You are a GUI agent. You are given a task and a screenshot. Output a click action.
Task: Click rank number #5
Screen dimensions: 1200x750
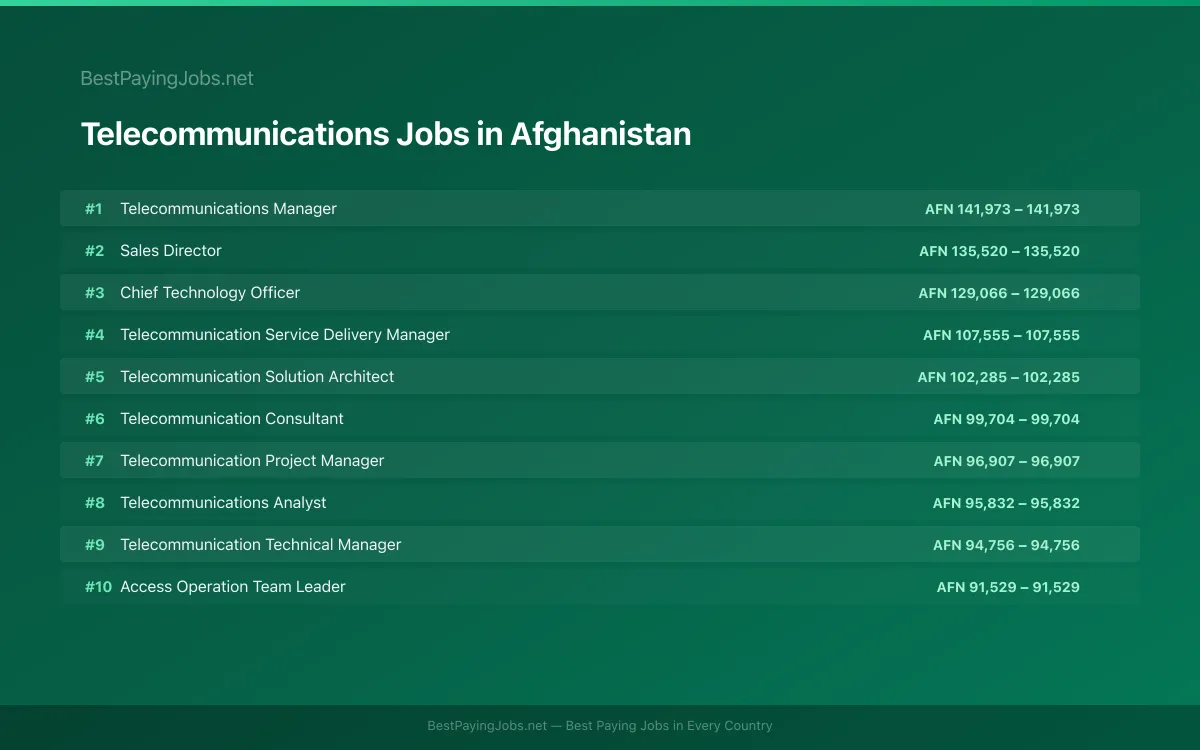(94, 377)
